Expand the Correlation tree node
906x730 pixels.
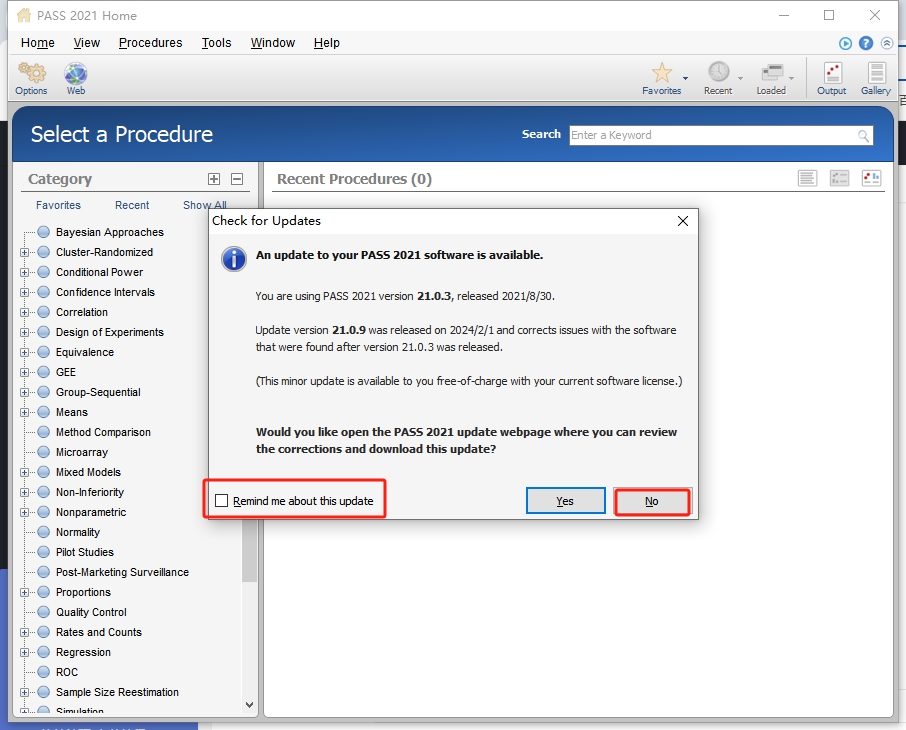(24, 313)
